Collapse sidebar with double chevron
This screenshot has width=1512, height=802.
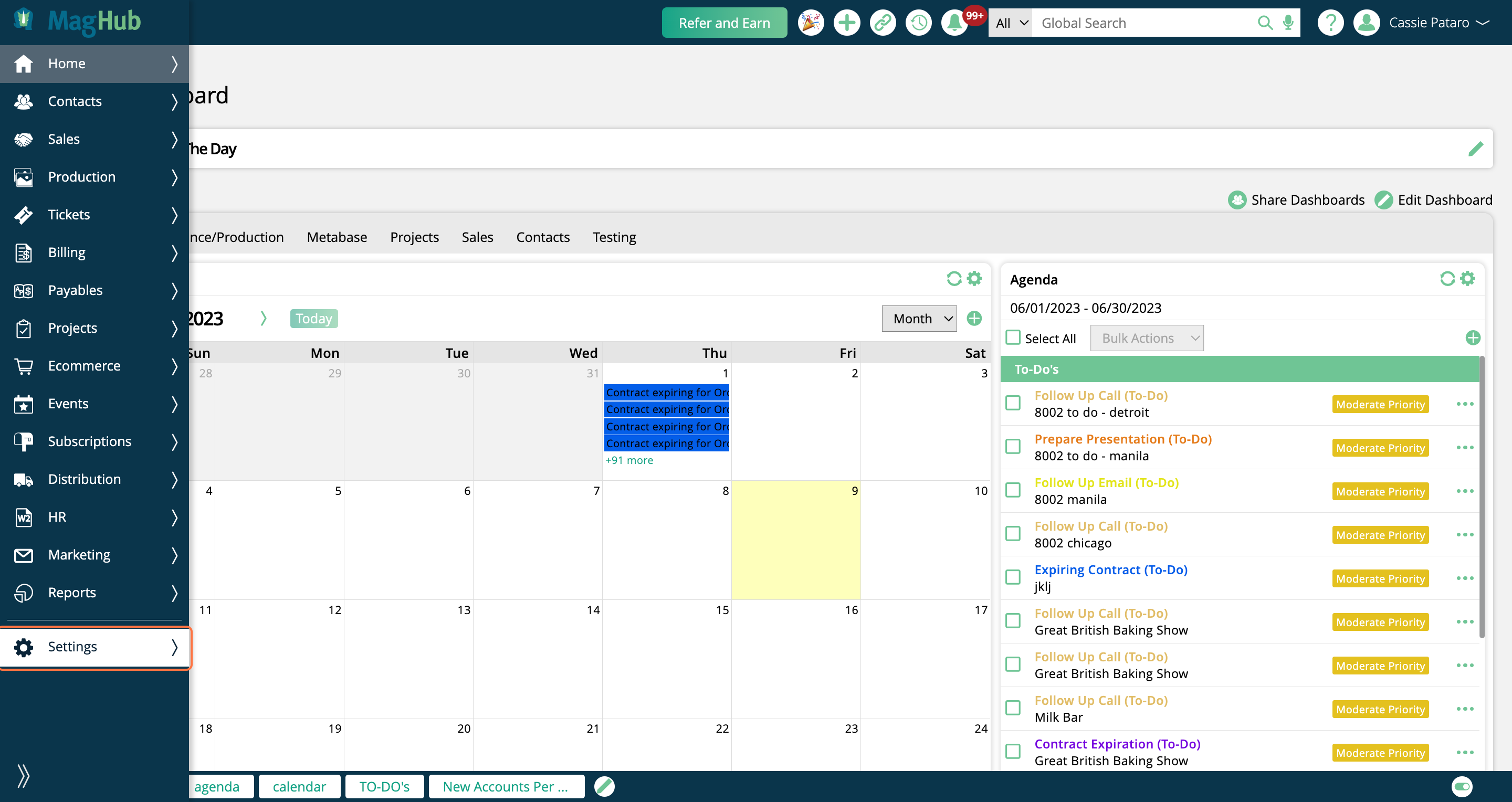(x=23, y=776)
